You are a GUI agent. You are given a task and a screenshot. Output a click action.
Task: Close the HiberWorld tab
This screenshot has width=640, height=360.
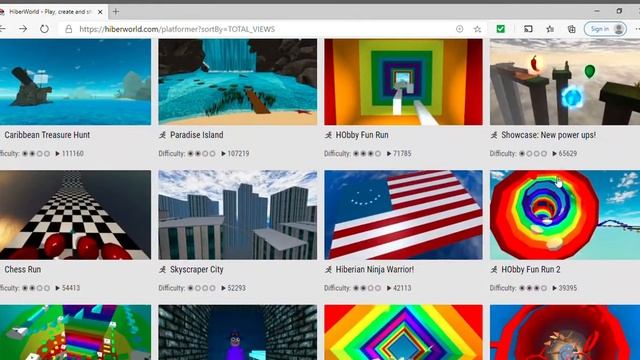(100, 12)
